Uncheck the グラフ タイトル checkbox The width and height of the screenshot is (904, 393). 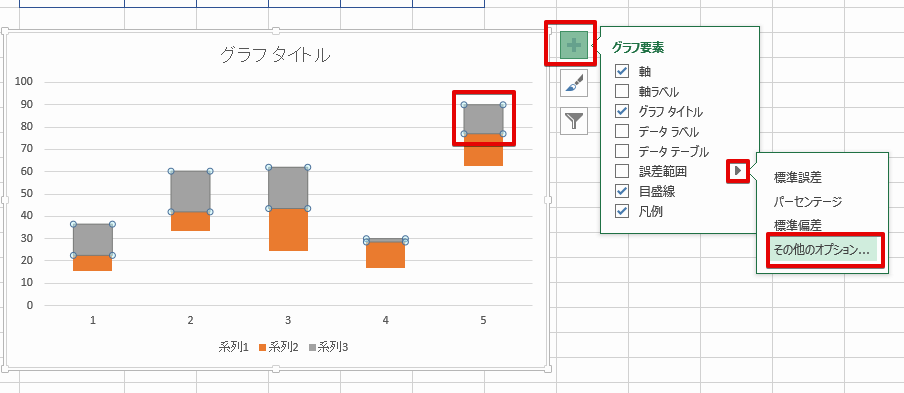(x=622, y=111)
